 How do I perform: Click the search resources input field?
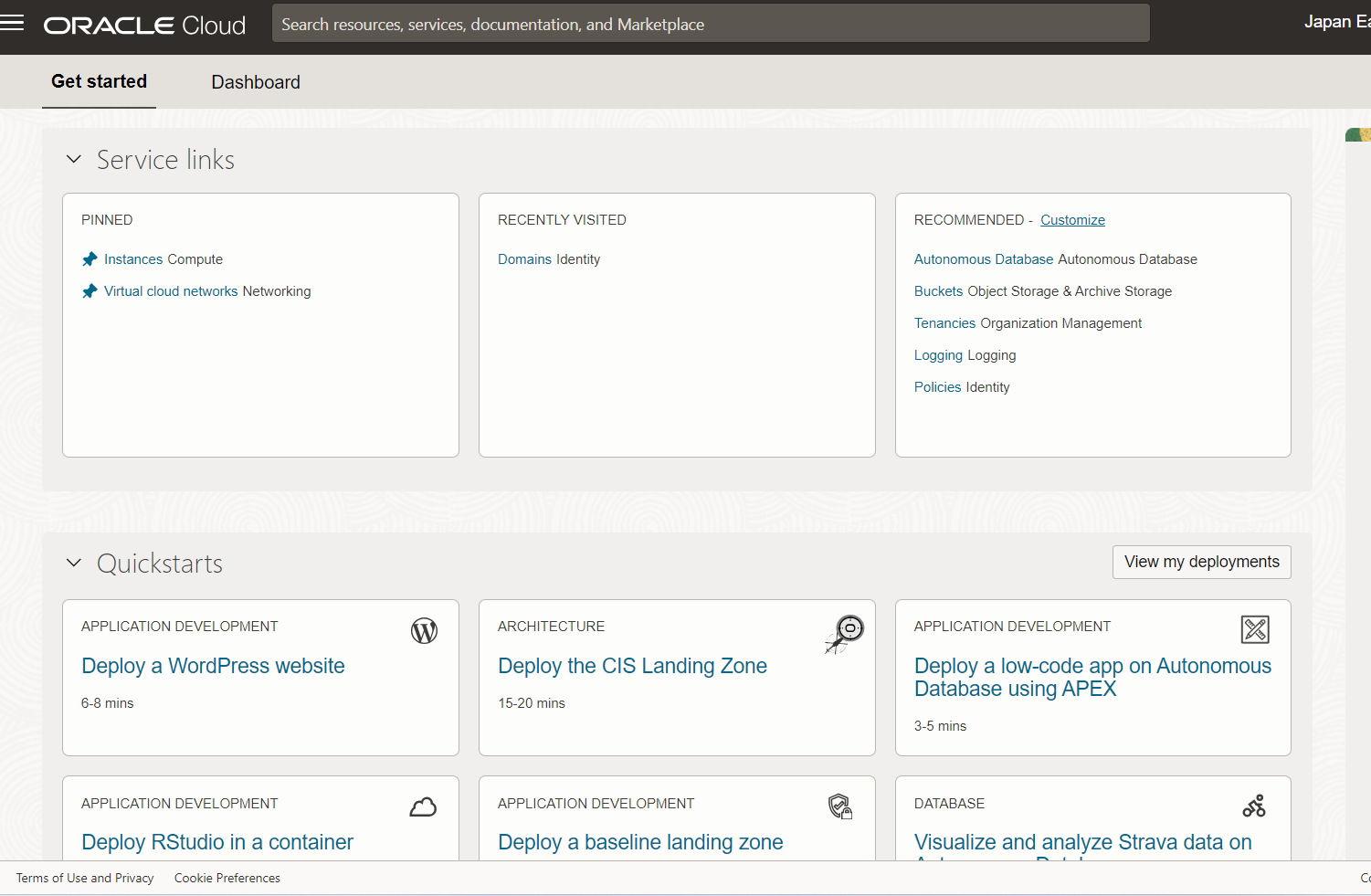[x=711, y=24]
